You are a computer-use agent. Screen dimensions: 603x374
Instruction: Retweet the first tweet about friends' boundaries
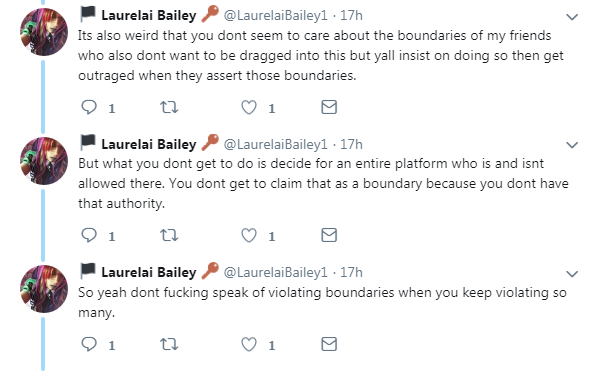169,107
